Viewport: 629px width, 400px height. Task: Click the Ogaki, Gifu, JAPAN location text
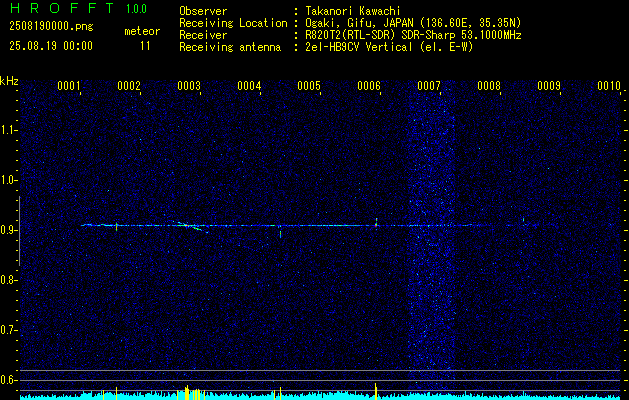tap(413, 23)
